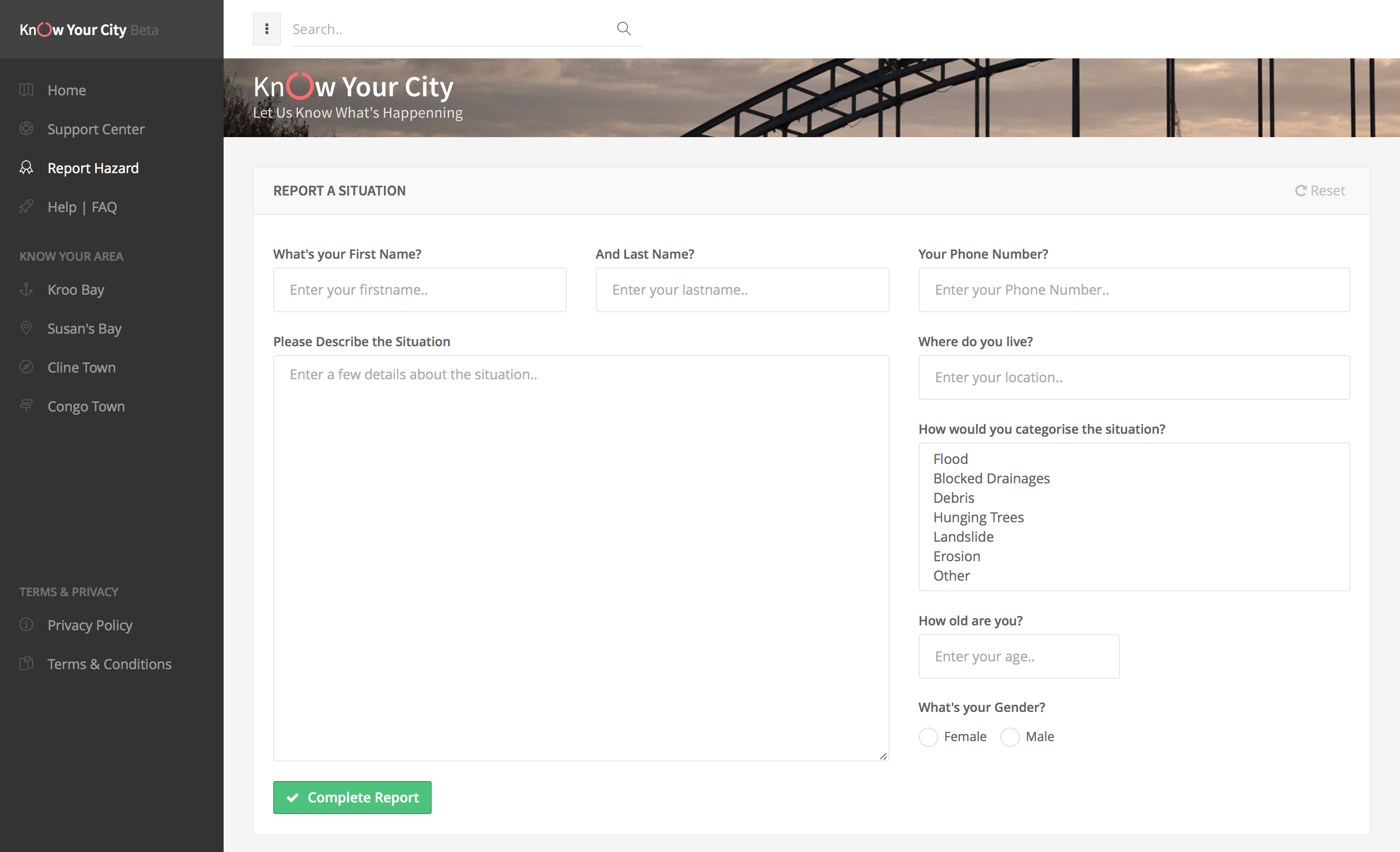The image size is (1400, 852).
Task: Focus the Phone Number input field
Action: coord(1134,290)
